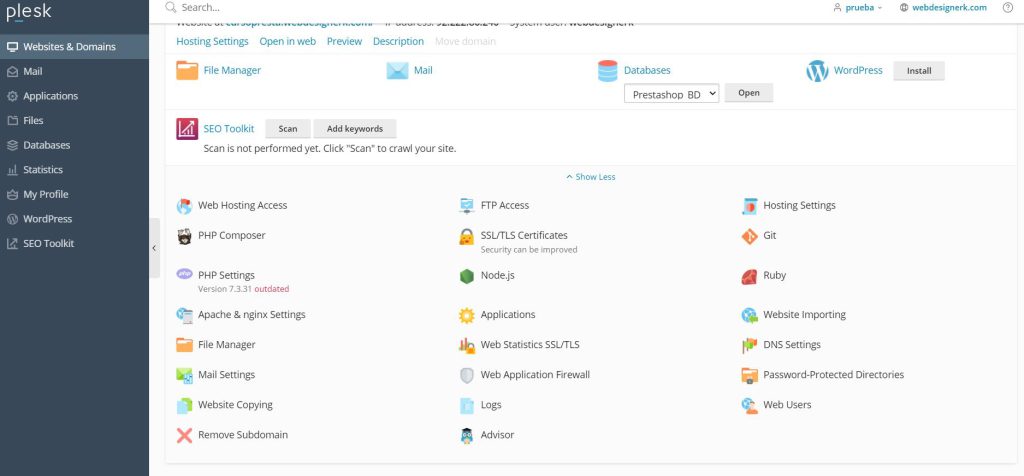
Task: Collapse the sidebar with arrow handle
Action: [x=154, y=248]
